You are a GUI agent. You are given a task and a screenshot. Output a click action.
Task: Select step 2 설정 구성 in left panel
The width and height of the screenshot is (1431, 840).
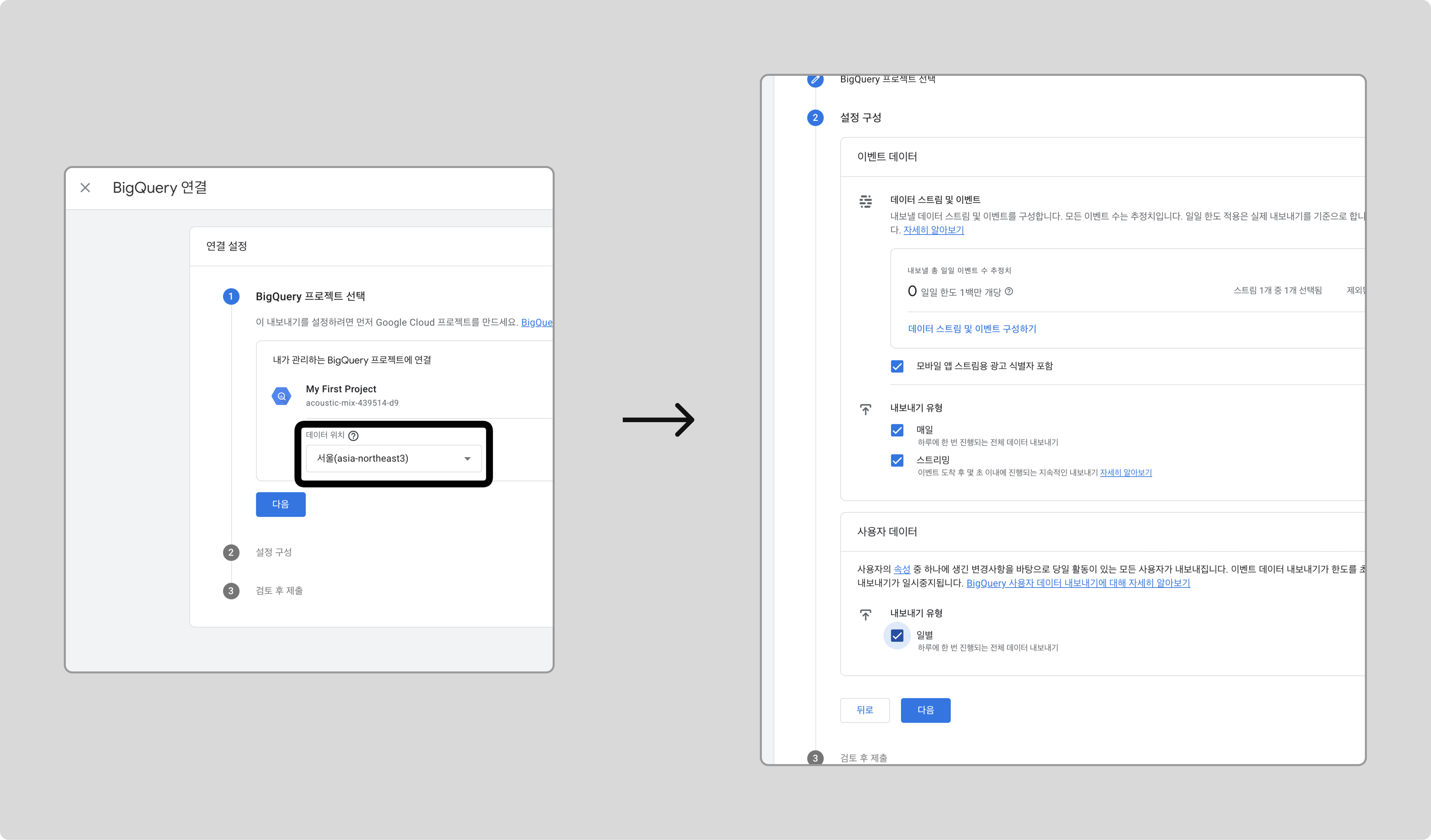(x=274, y=552)
